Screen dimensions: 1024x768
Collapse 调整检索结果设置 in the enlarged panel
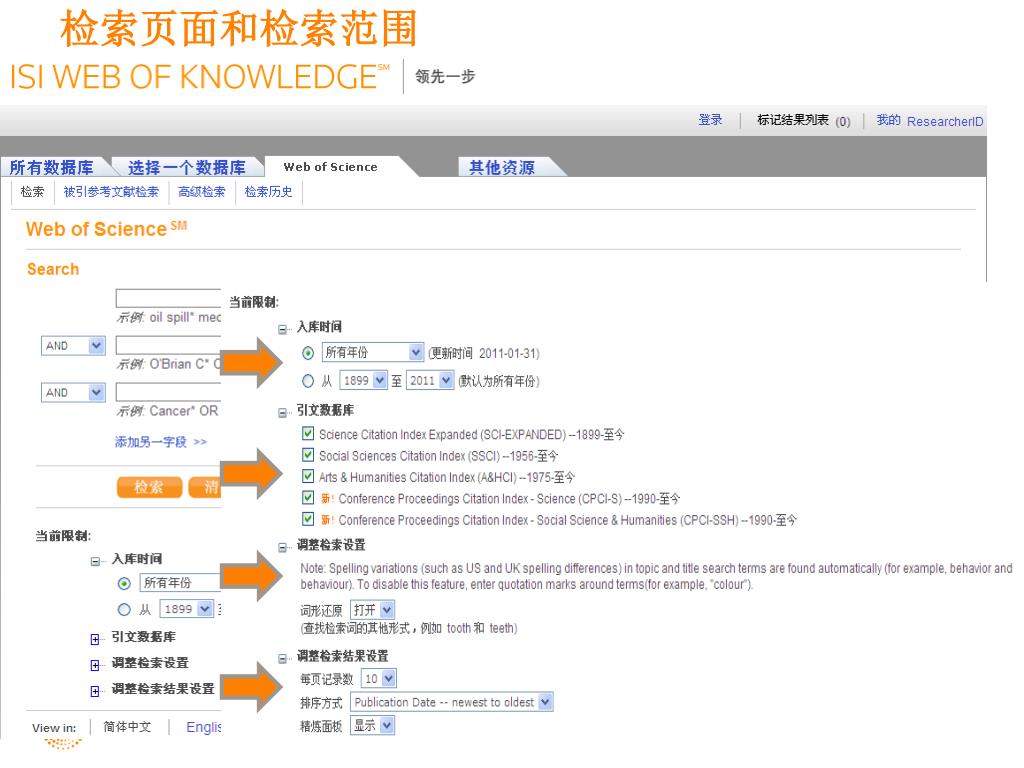click(x=283, y=659)
